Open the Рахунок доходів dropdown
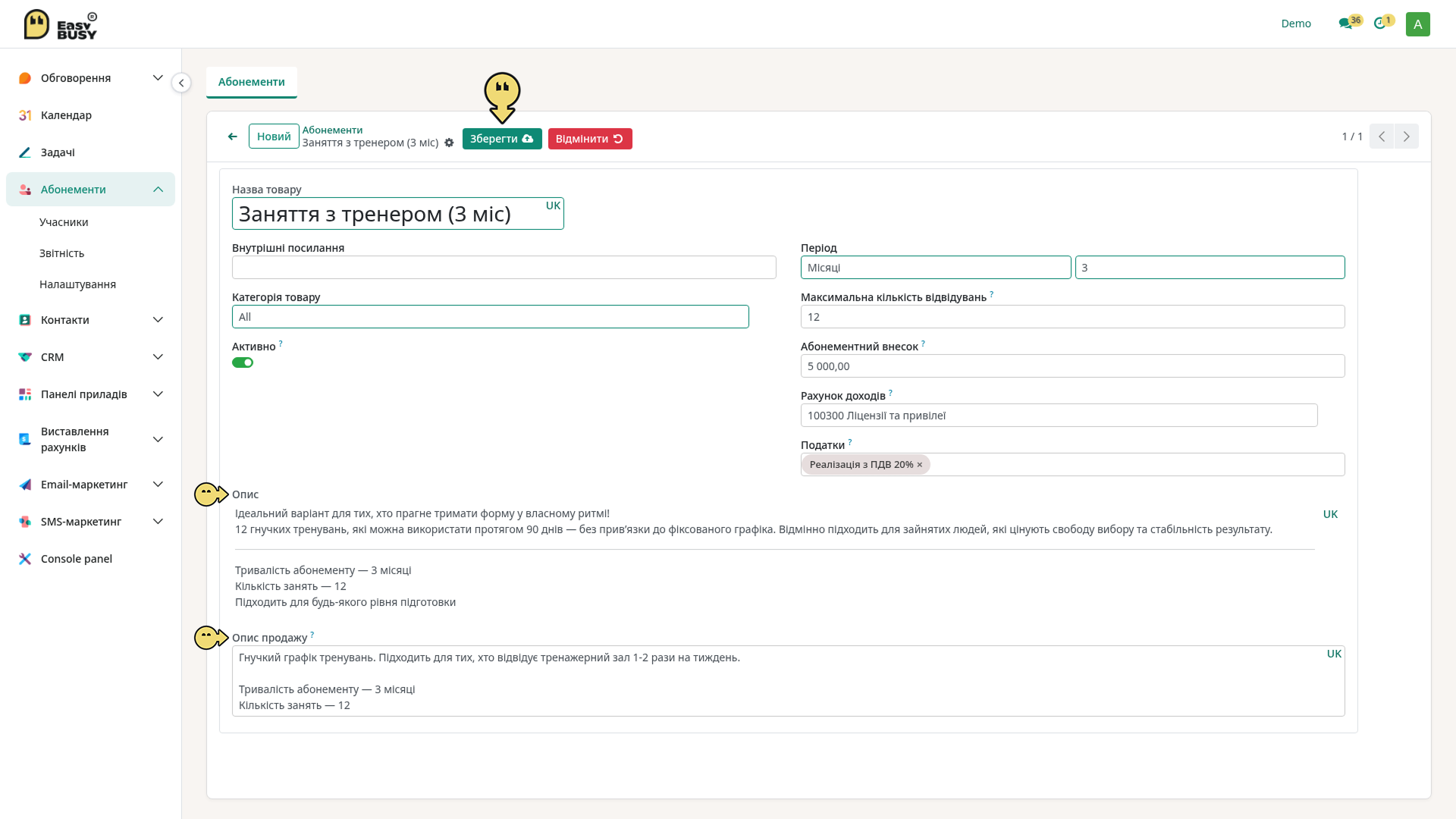The width and height of the screenshot is (1456, 819). (x=1059, y=416)
